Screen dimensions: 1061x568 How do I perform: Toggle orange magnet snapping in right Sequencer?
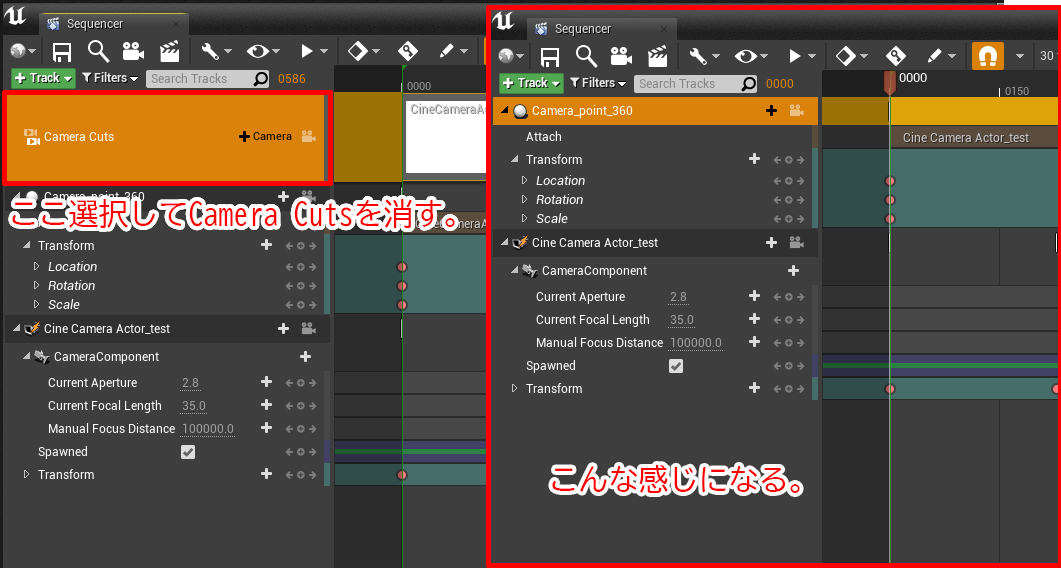pos(988,56)
